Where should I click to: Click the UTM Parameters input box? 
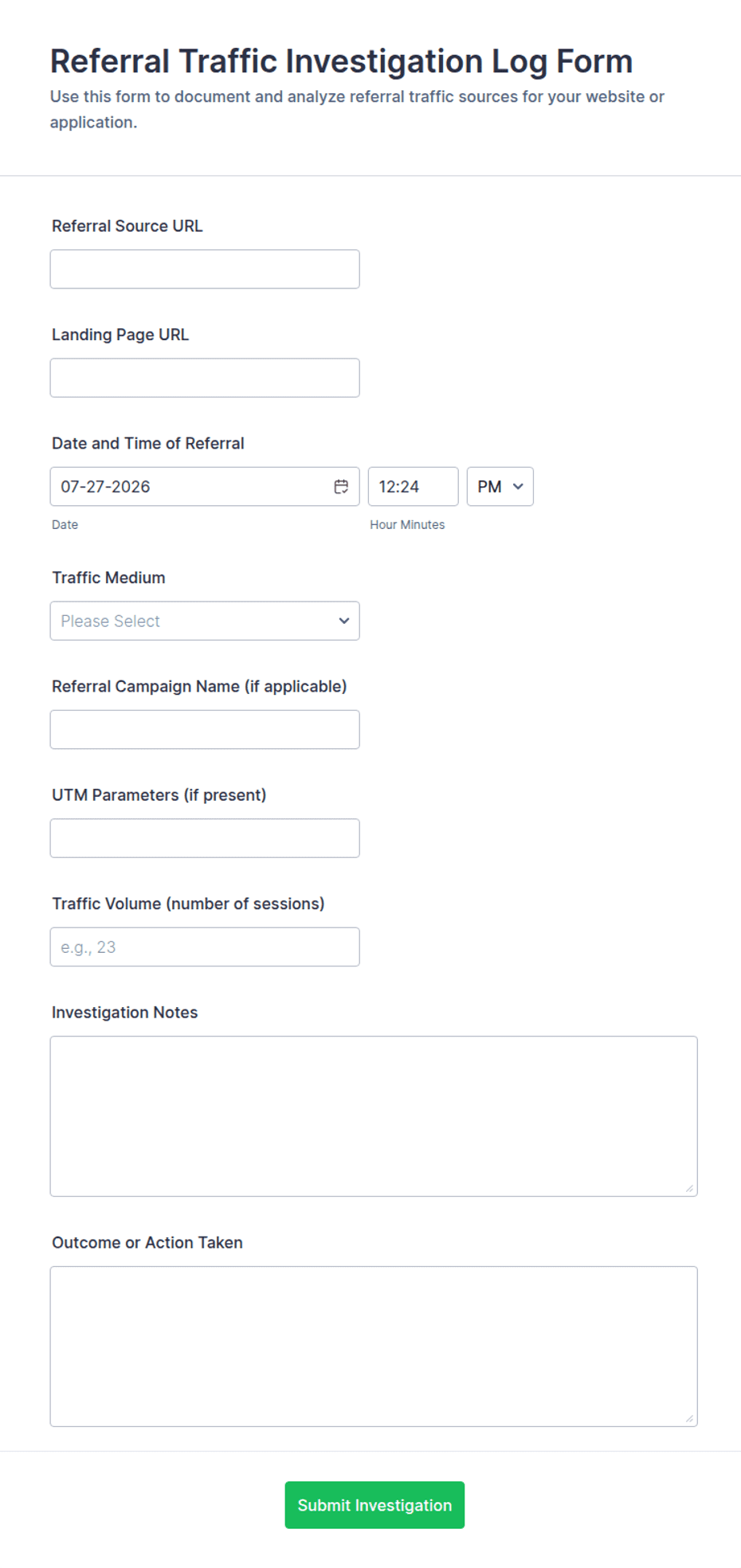point(205,838)
